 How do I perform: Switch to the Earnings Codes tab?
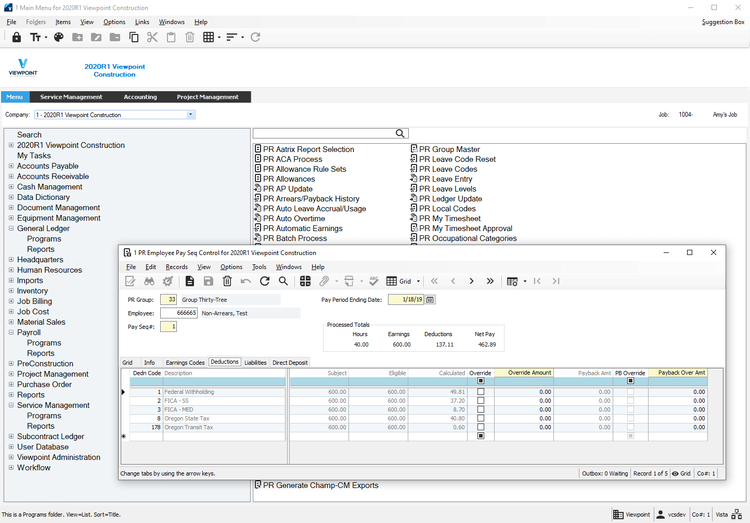click(184, 362)
